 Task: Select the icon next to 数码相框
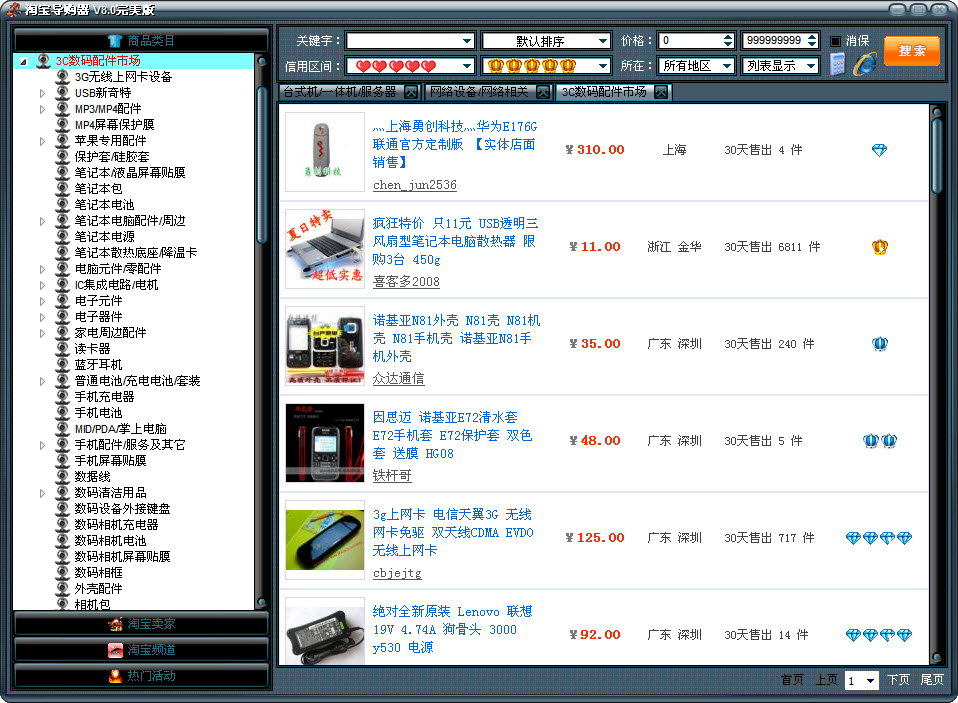62,572
